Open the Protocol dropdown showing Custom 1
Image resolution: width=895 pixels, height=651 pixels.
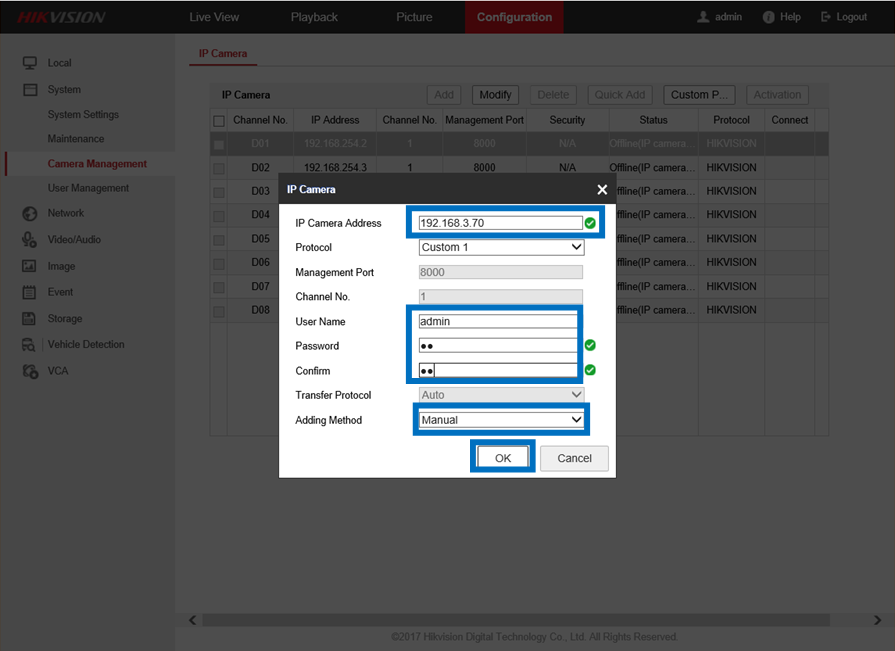501,247
